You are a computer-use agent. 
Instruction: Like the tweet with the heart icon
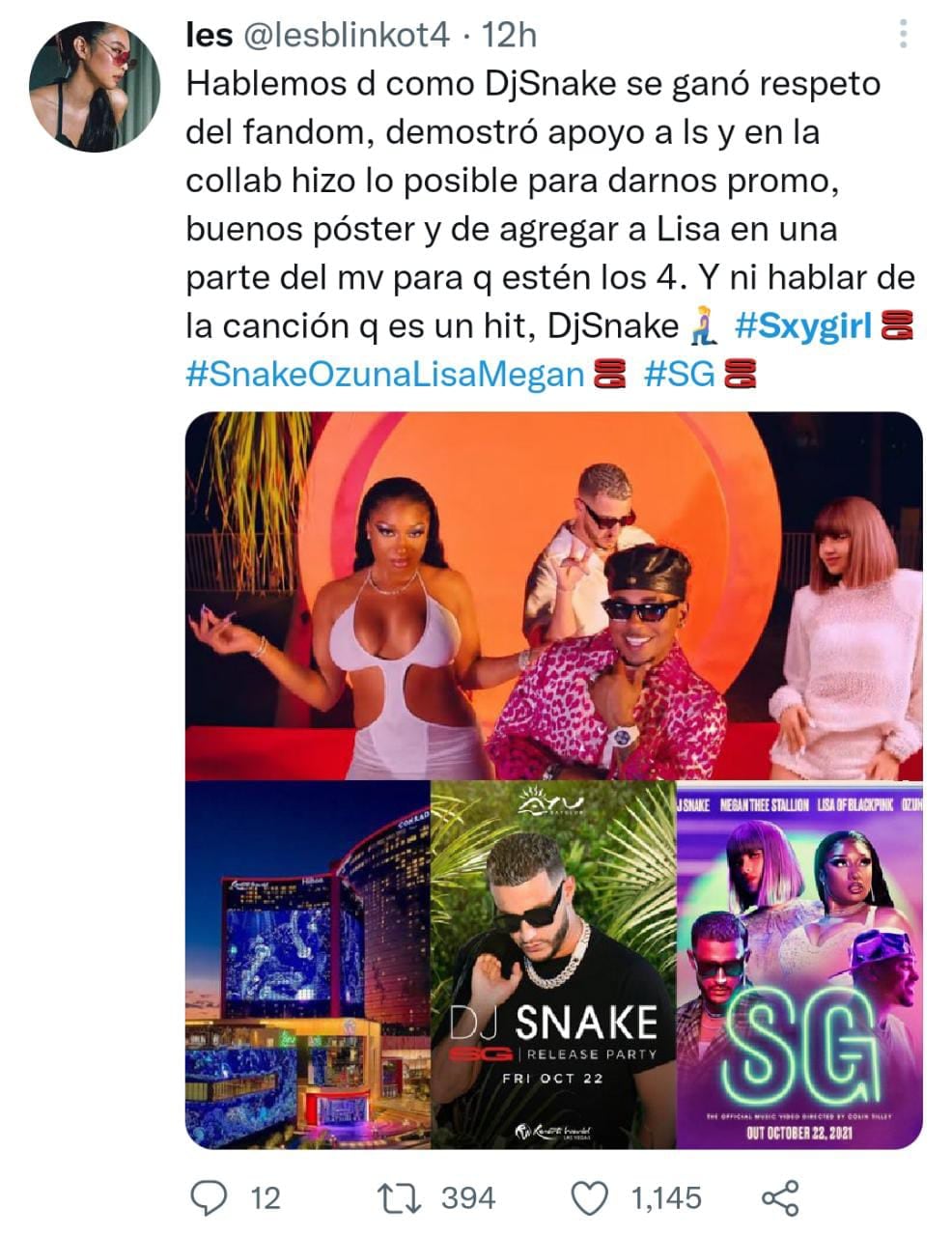pos(591,1198)
